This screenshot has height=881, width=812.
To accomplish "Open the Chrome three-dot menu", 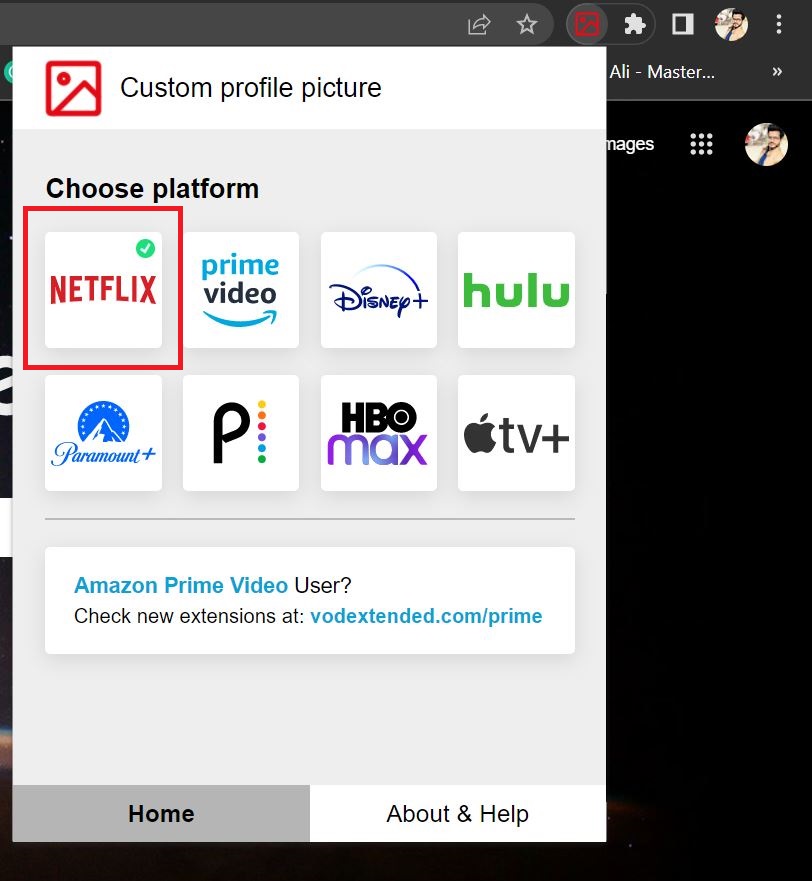I will [x=779, y=24].
